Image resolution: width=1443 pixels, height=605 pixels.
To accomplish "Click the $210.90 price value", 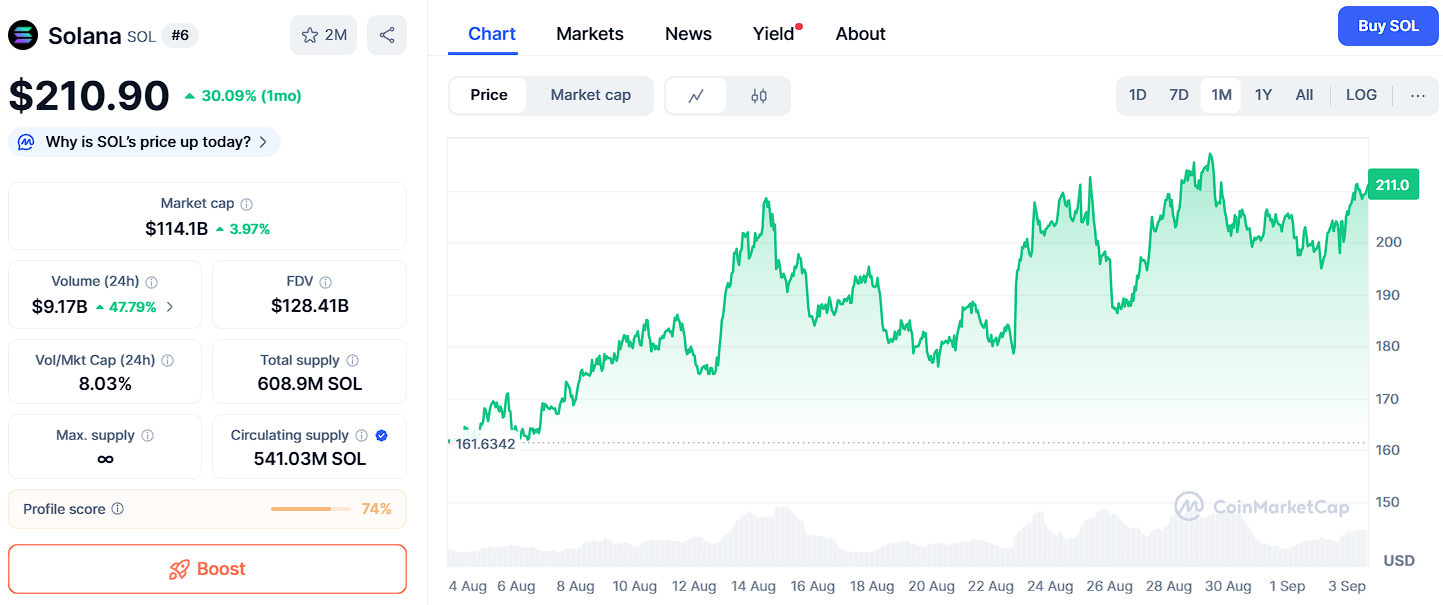I will coord(89,96).
